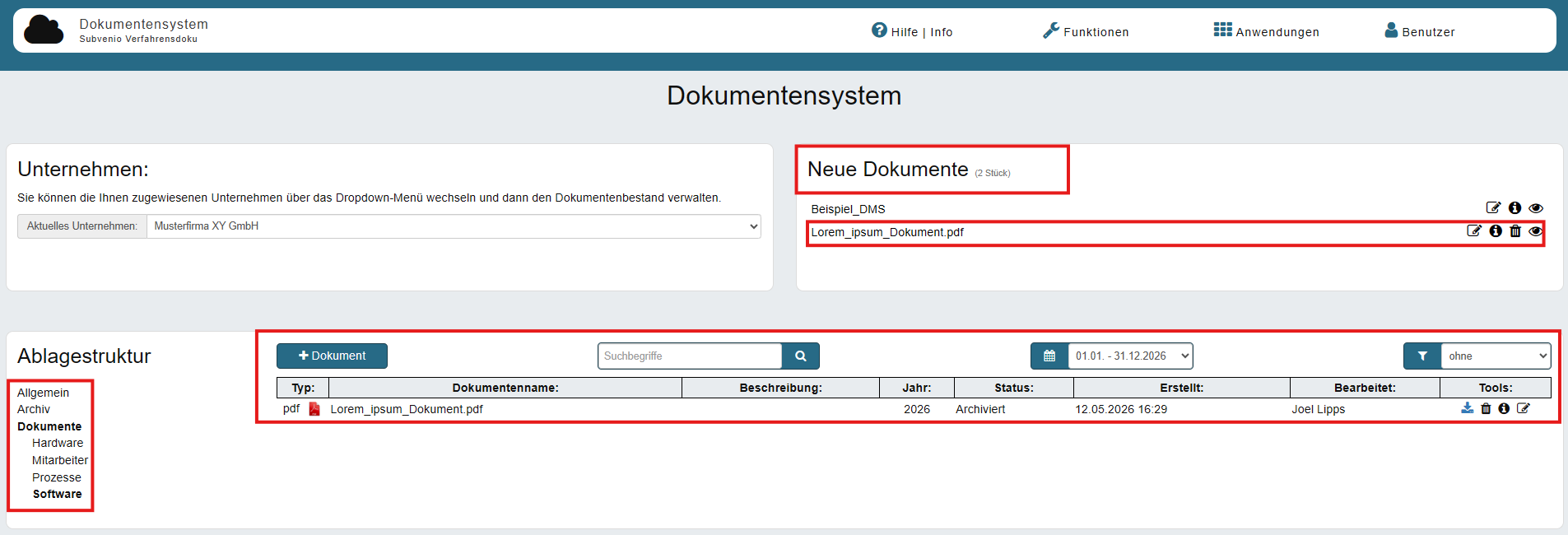The image size is (1568, 535).
Task: View Beispiel_DMS with the eye icon
Action: pyautogui.click(x=1536, y=208)
